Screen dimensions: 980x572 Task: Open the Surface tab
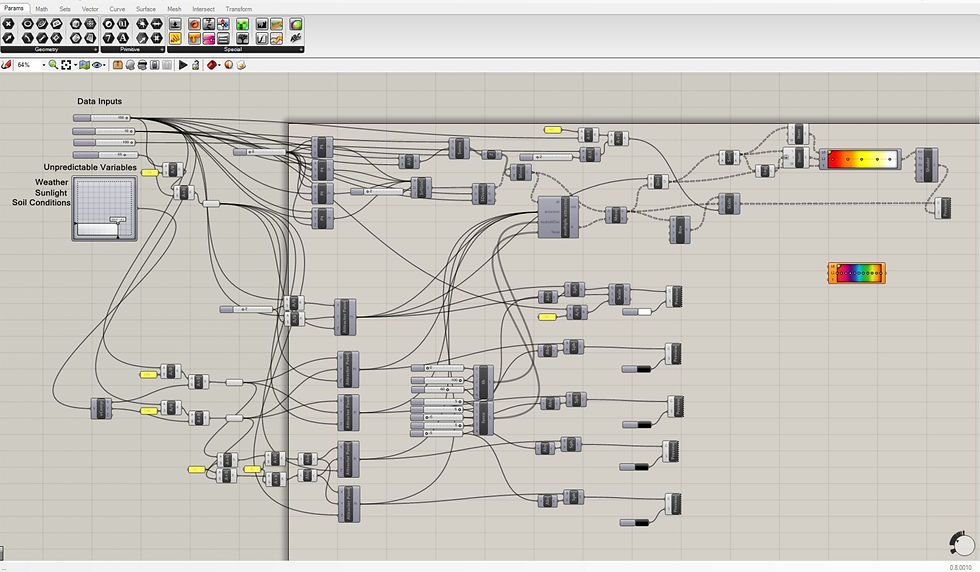[146, 9]
